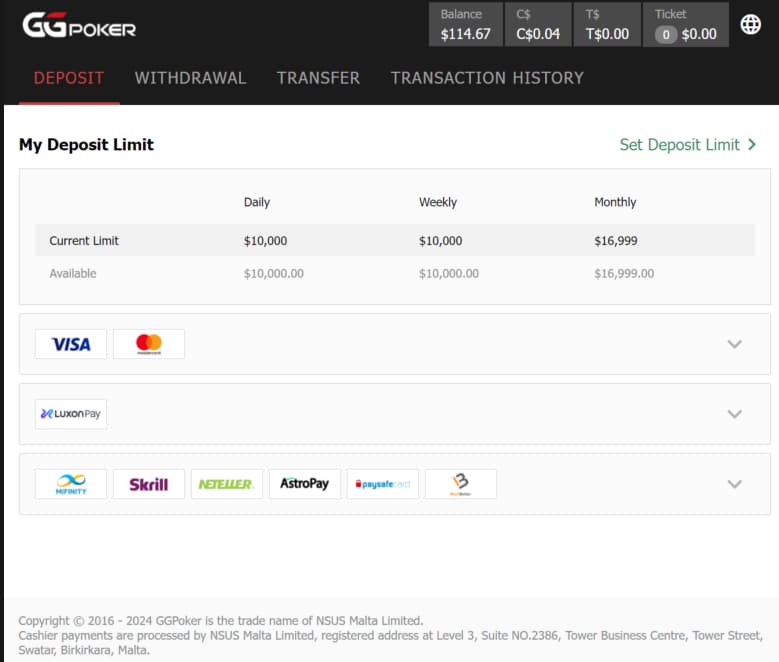The height and width of the screenshot is (662, 779).
Task: Click the copyright notice text
Action: click(221, 621)
